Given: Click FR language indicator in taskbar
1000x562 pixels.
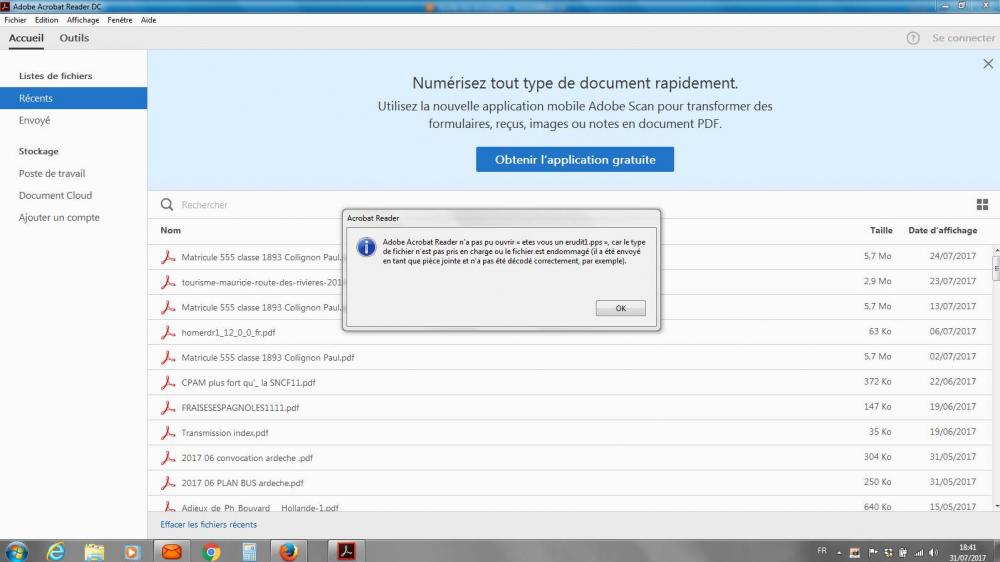Looking at the screenshot, I should (822, 551).
